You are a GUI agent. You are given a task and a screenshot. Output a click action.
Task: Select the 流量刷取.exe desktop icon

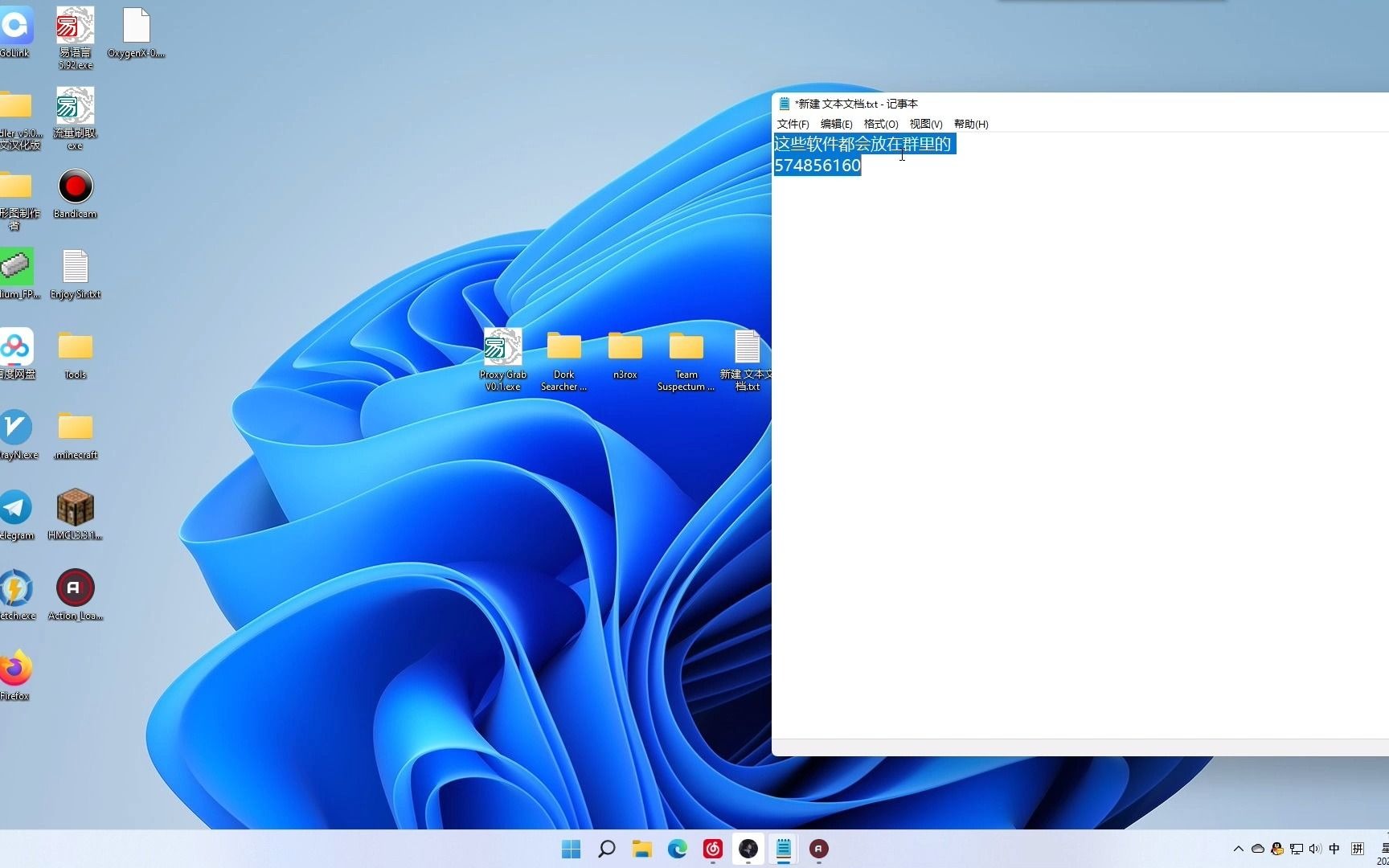point(75,118)
